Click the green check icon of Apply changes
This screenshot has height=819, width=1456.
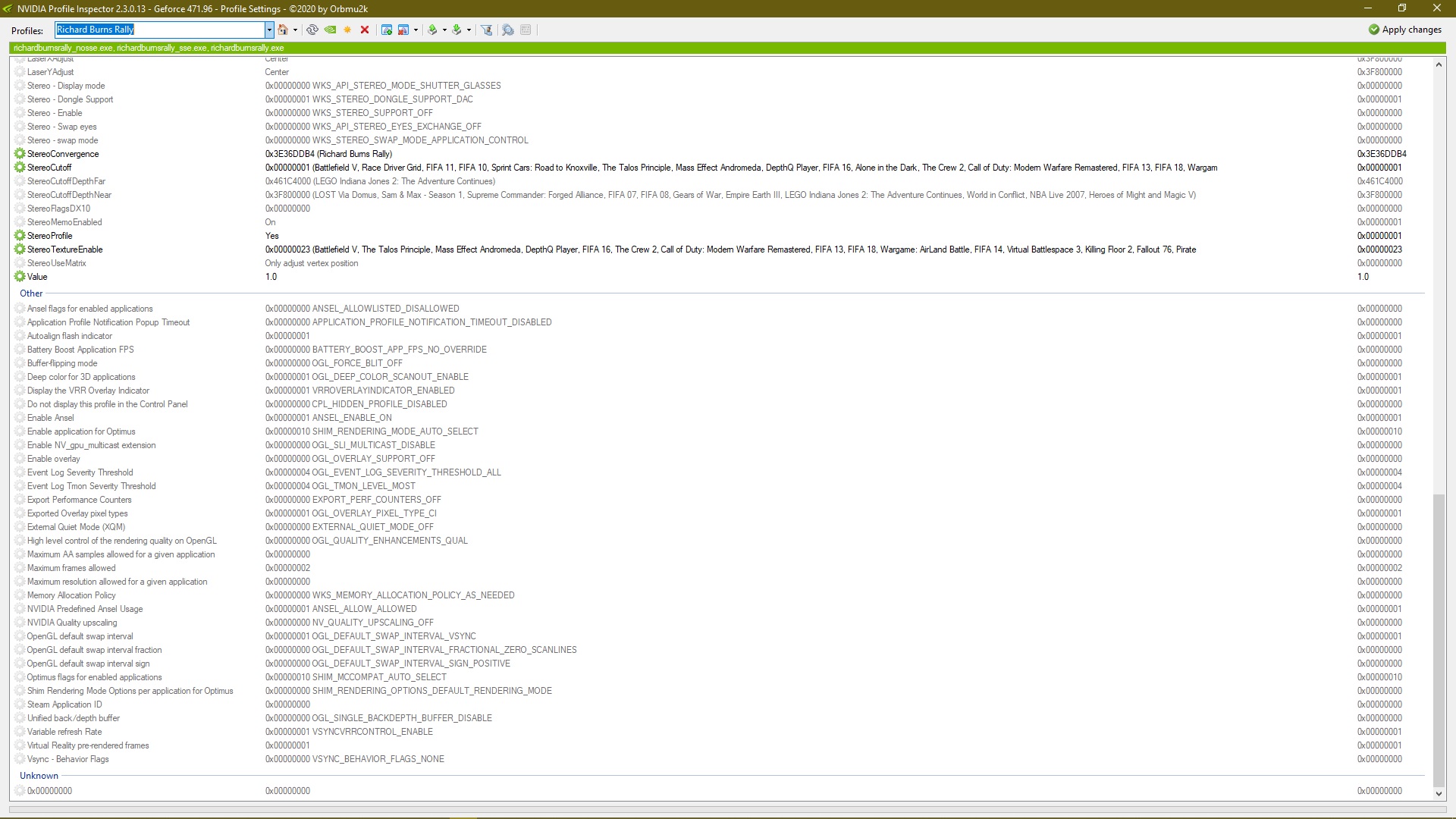tap(1373, 30)
